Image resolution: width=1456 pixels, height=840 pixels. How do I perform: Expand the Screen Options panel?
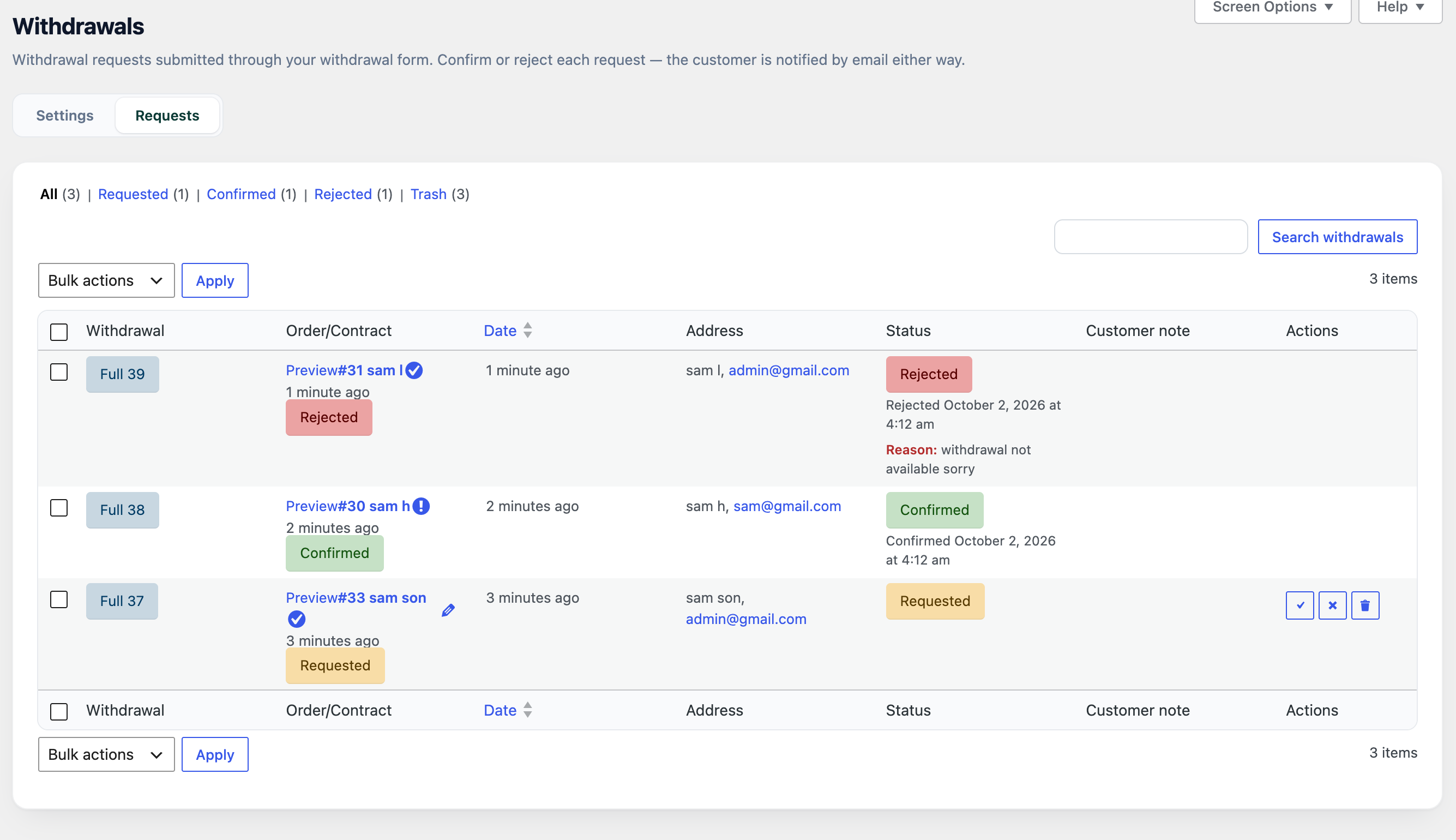(x=1273, y=8)
